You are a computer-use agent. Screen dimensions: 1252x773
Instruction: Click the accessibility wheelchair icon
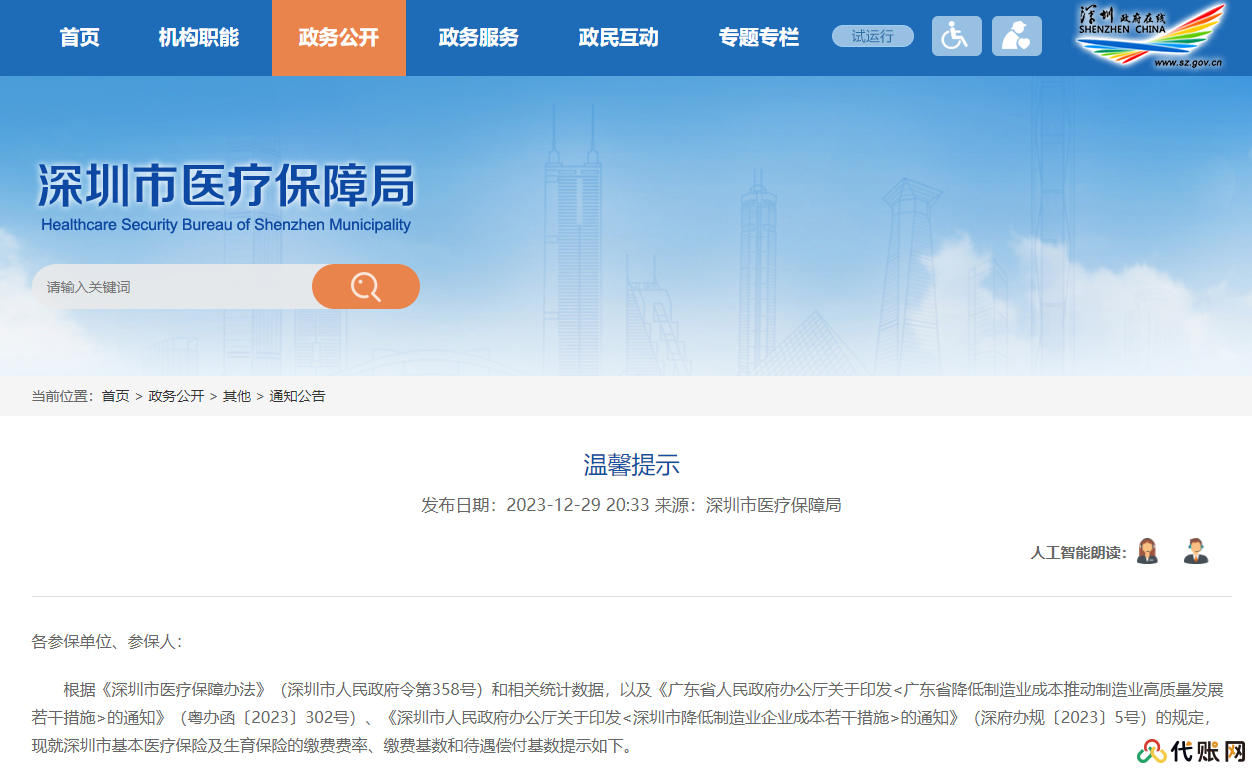click(x=956, y=36)
